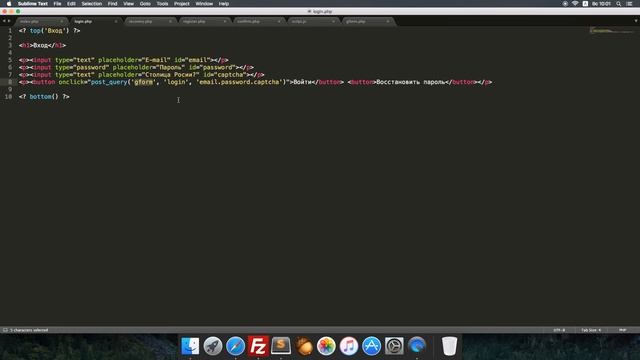Open PHP syntax selector in status bar
640x360 pixels.
point(622,330)
